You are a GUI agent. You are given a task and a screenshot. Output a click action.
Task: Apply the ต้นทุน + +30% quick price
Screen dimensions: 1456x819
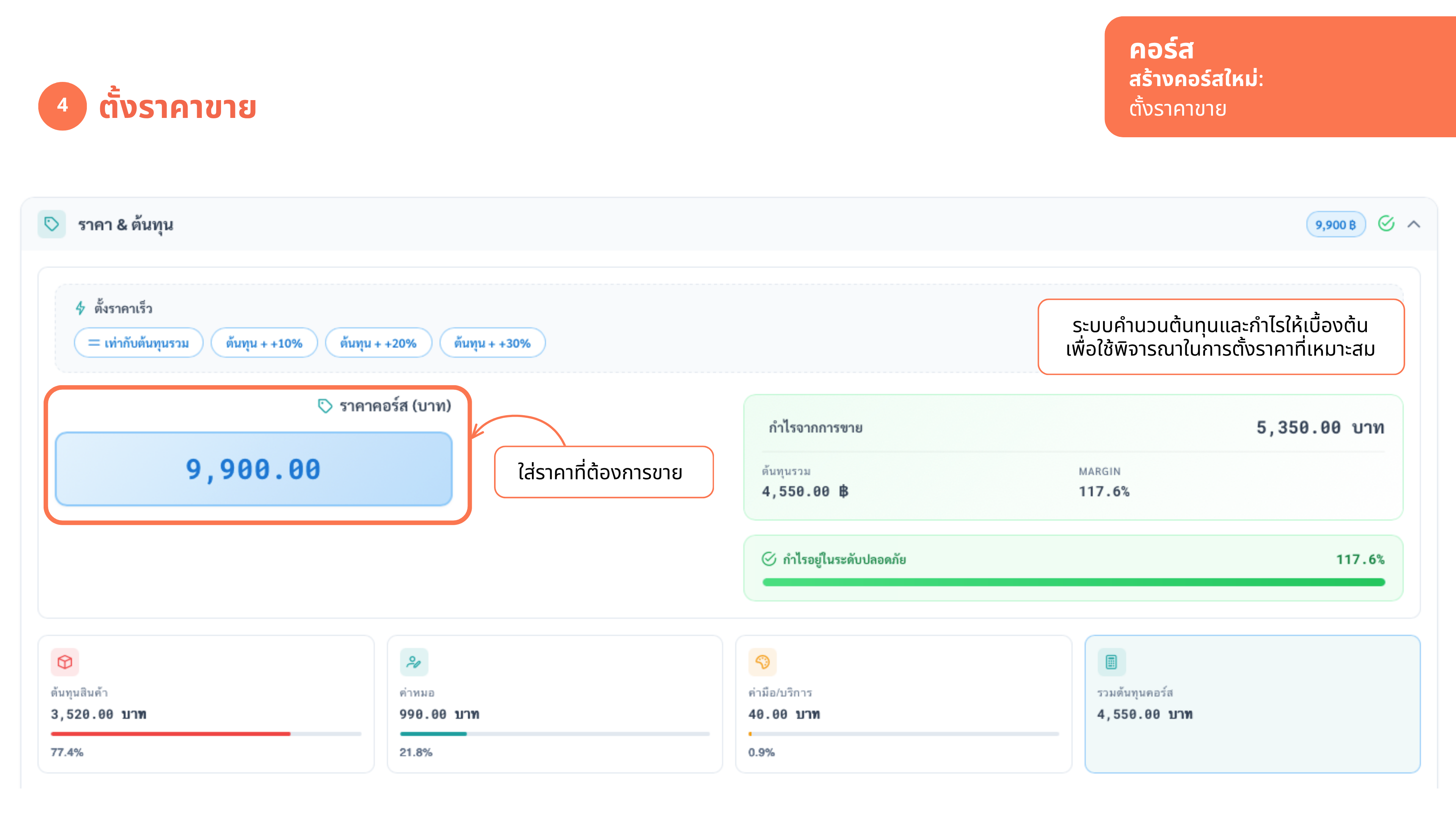tap(492, 343)
